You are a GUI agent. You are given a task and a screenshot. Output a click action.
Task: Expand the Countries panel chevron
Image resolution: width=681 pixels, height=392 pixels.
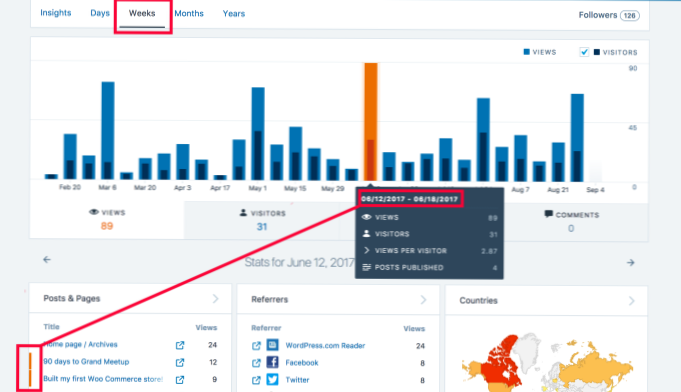631,301
